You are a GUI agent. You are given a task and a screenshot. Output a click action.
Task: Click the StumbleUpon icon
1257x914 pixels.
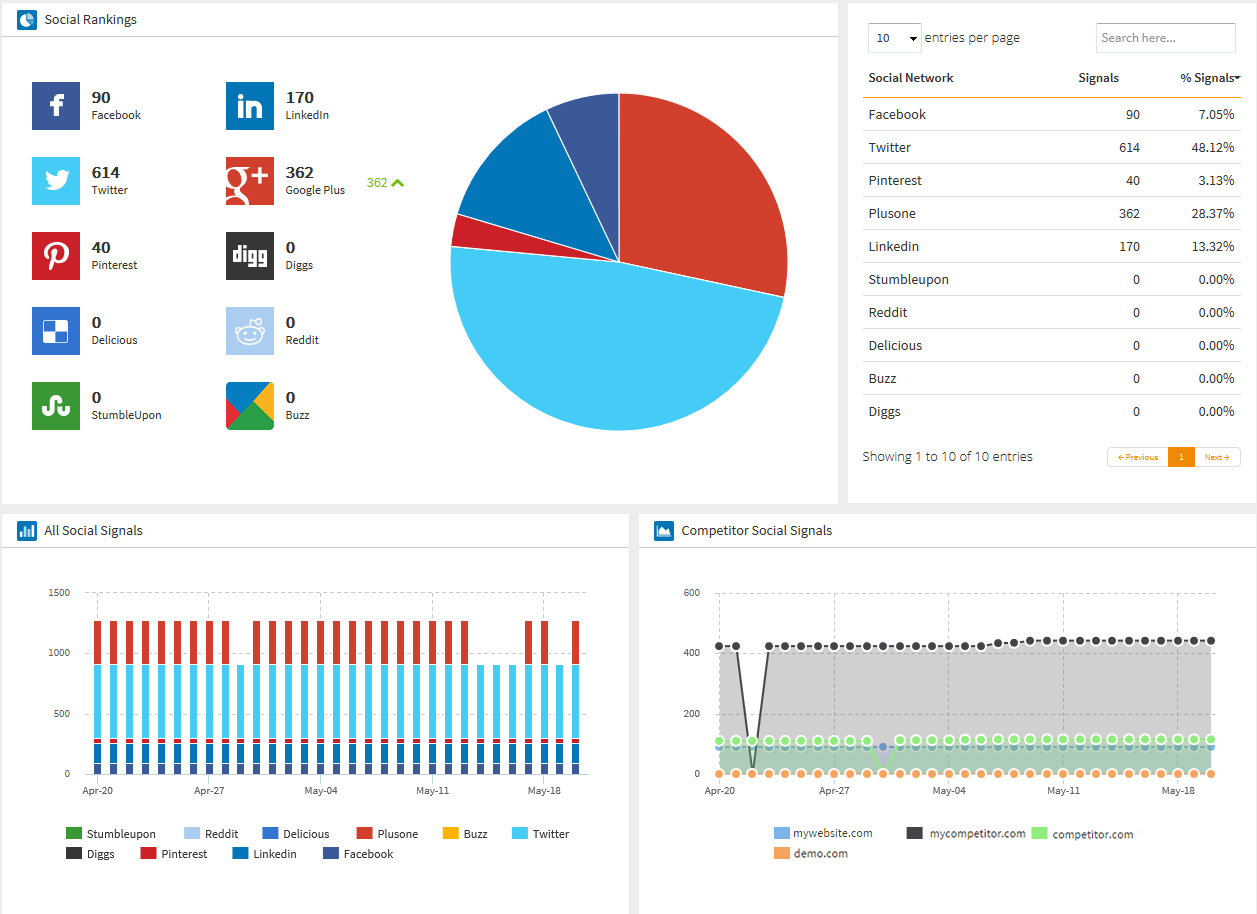point(56,406)
